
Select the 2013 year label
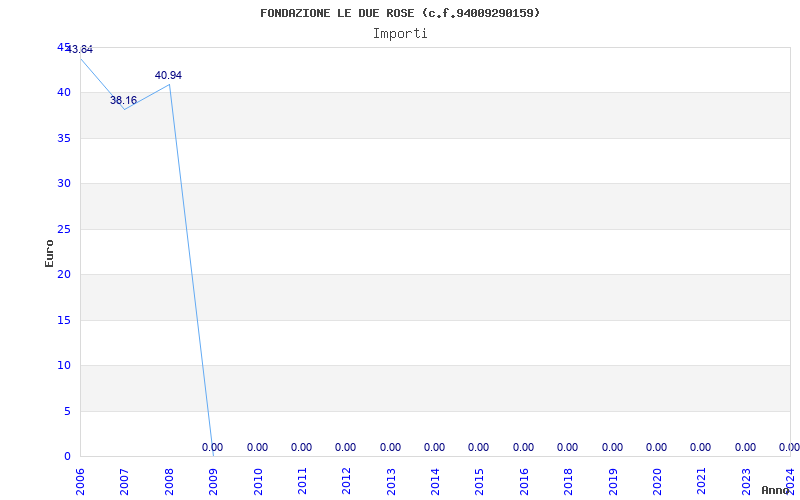coord(391,481)
